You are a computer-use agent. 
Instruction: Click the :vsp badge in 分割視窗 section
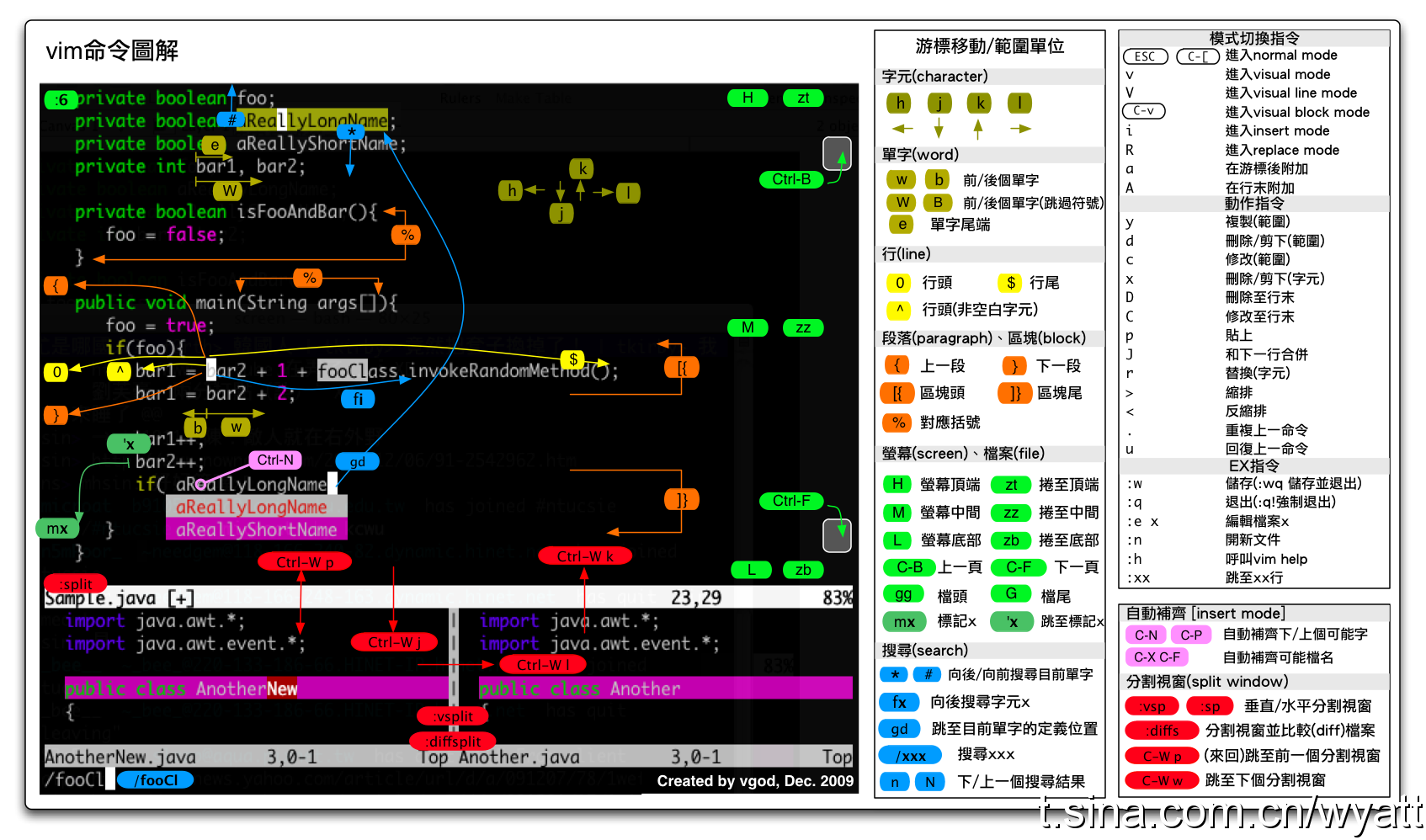[1152, 706]
